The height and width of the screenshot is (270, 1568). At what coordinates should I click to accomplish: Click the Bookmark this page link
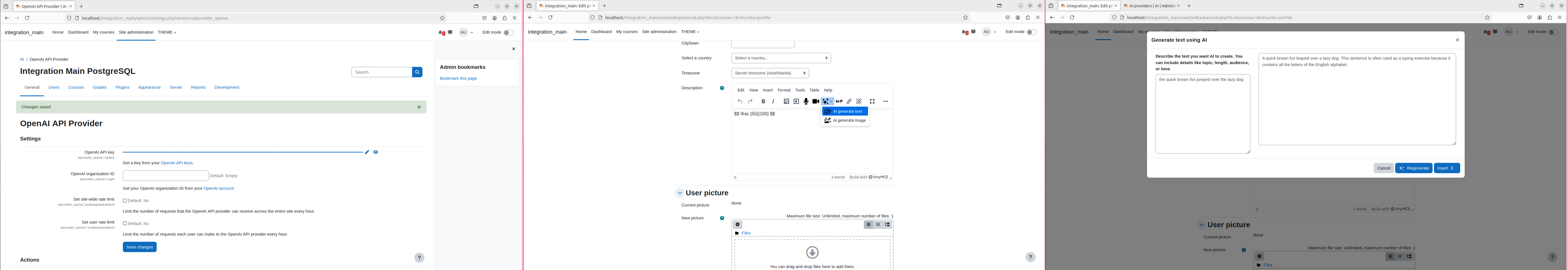tap(458, 78)
